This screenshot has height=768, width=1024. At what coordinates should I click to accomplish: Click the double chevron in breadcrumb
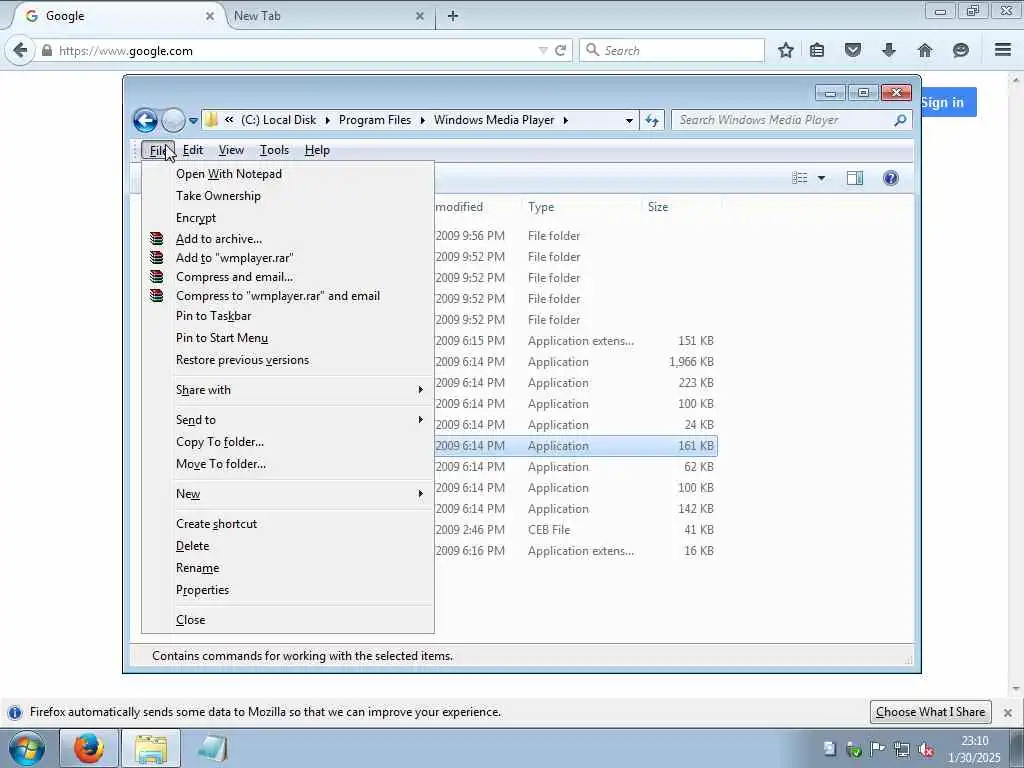229,120
